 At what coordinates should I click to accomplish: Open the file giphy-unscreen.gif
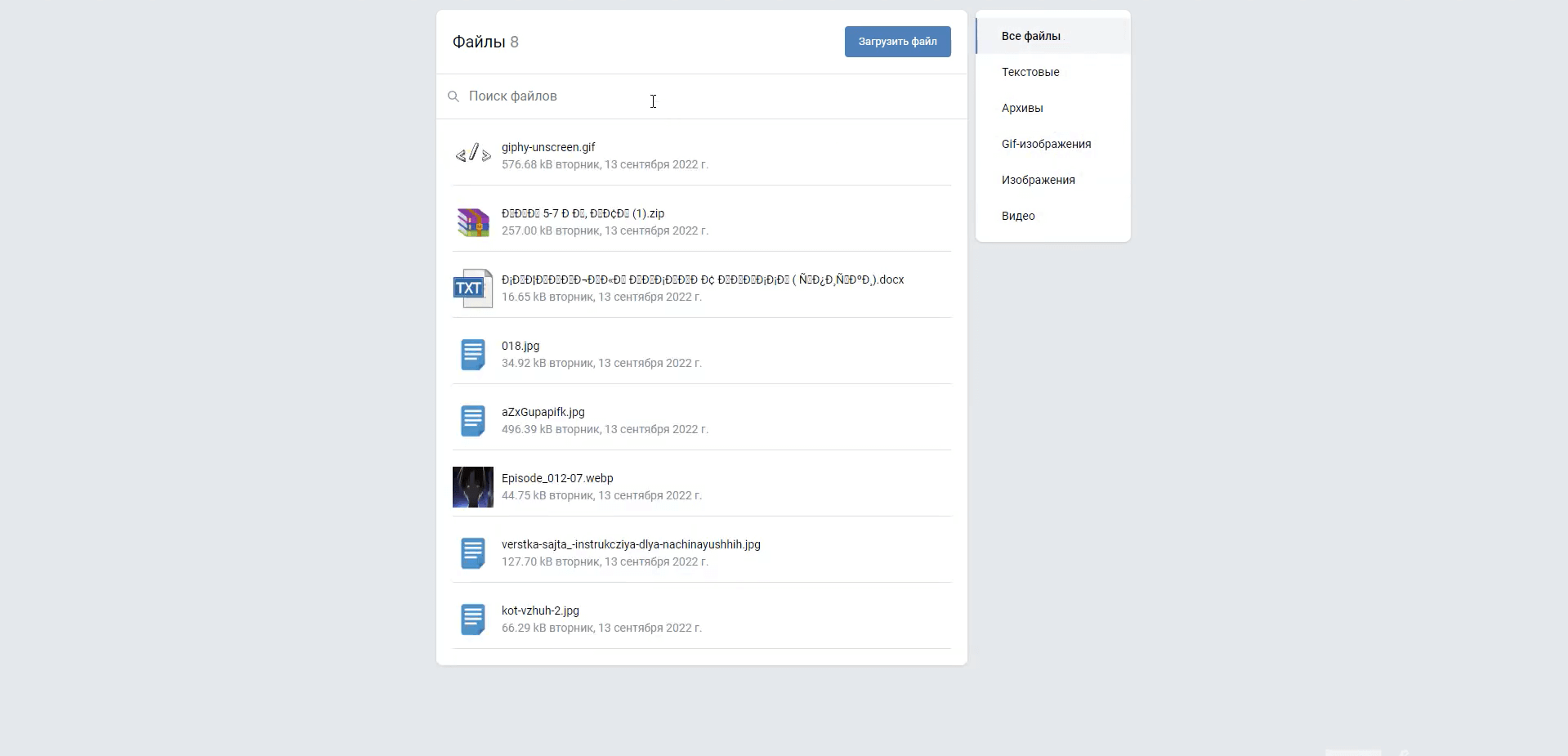[548, 147]
